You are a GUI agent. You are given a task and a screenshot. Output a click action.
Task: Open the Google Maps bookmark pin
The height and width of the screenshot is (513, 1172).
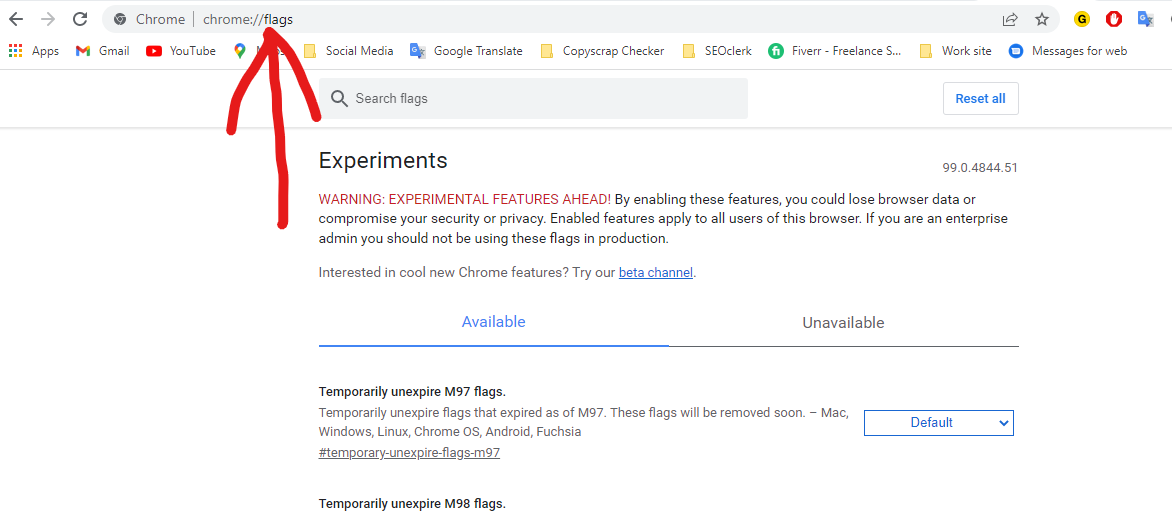[x=240, y=51]
